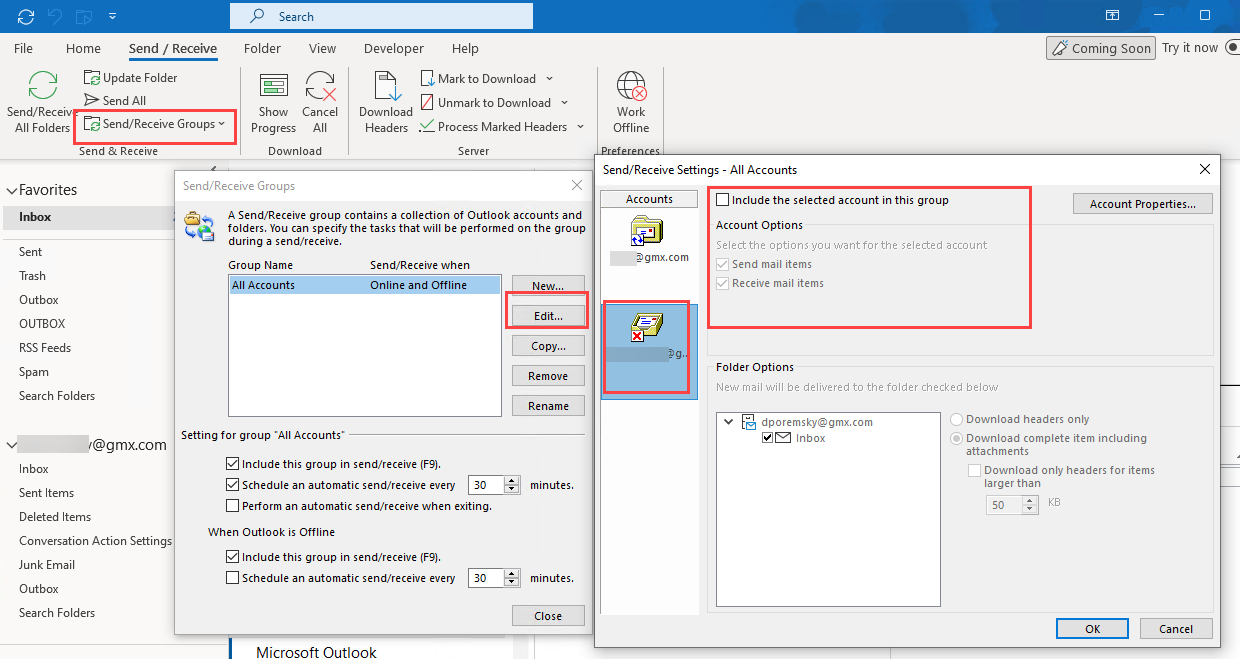Select second account icon with red X
Image resolution: width=1240 pixels, height=659 pixels.
tap(647, 328)
